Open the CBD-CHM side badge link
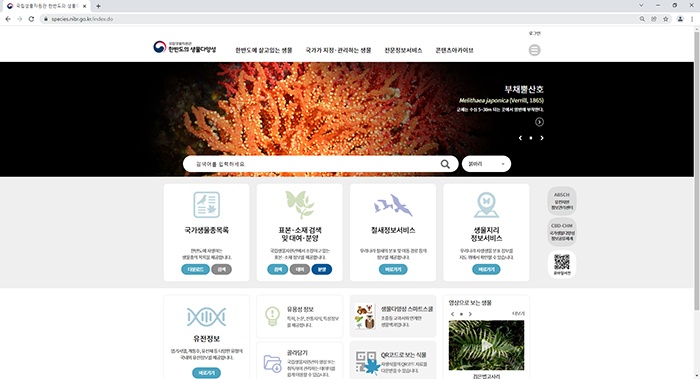 coord(562,232)
